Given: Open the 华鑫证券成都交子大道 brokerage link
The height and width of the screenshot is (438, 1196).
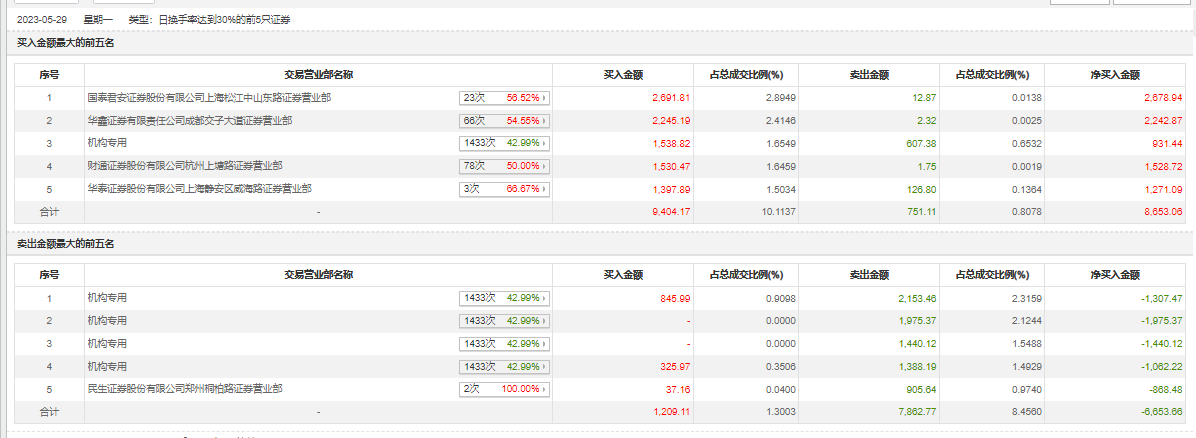Looking at the screenshot, I should [190, 121].
